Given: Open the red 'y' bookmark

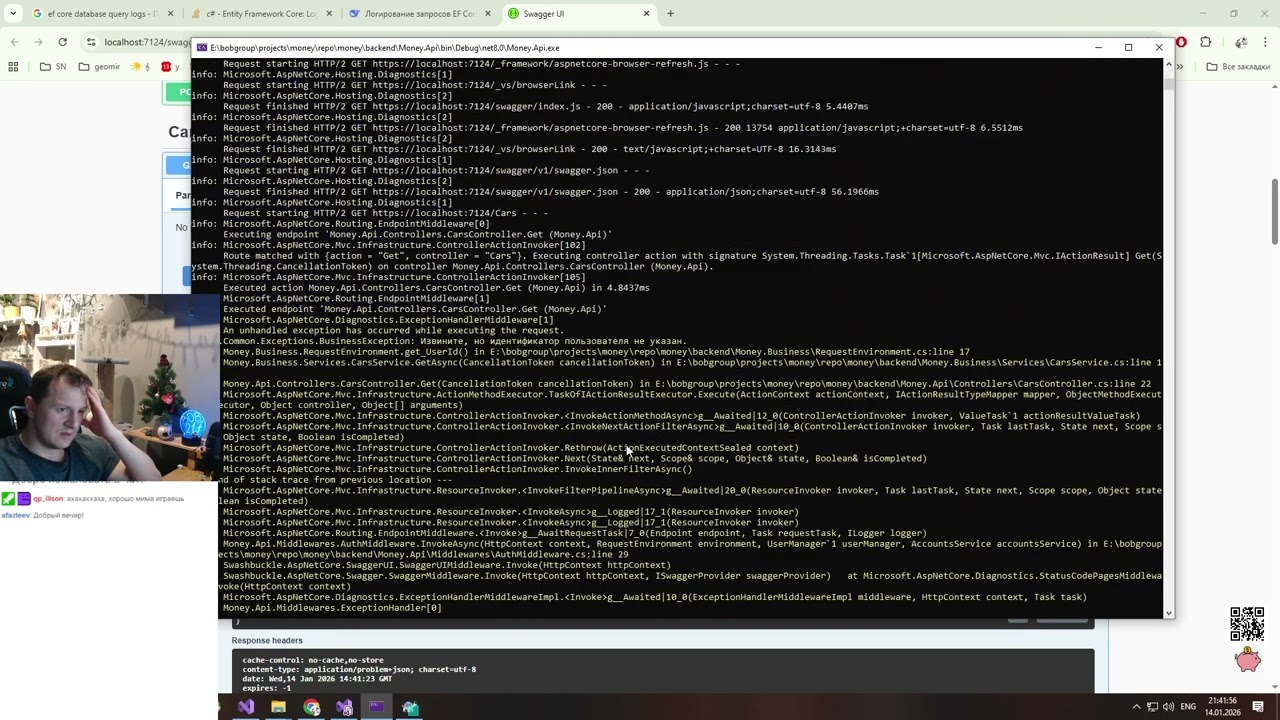Looking at the screenshot, I should coord(170,67).
